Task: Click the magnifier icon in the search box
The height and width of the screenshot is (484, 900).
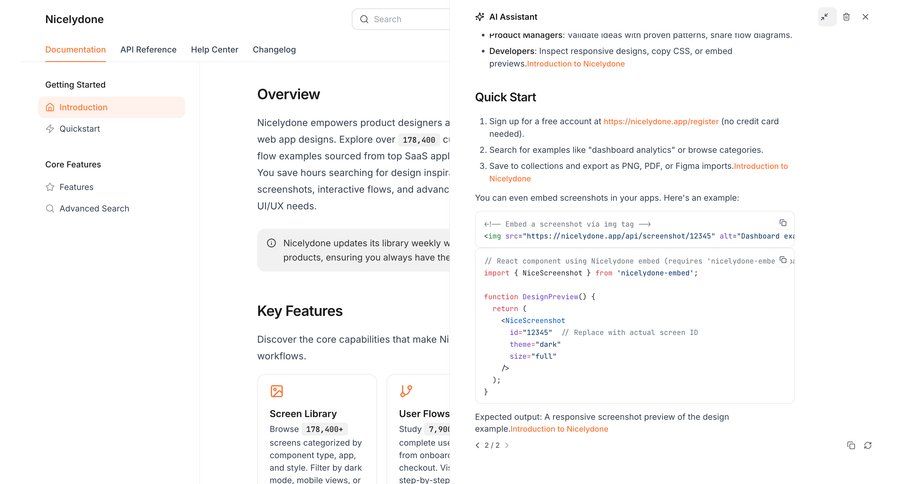Action: coord(364,20)
